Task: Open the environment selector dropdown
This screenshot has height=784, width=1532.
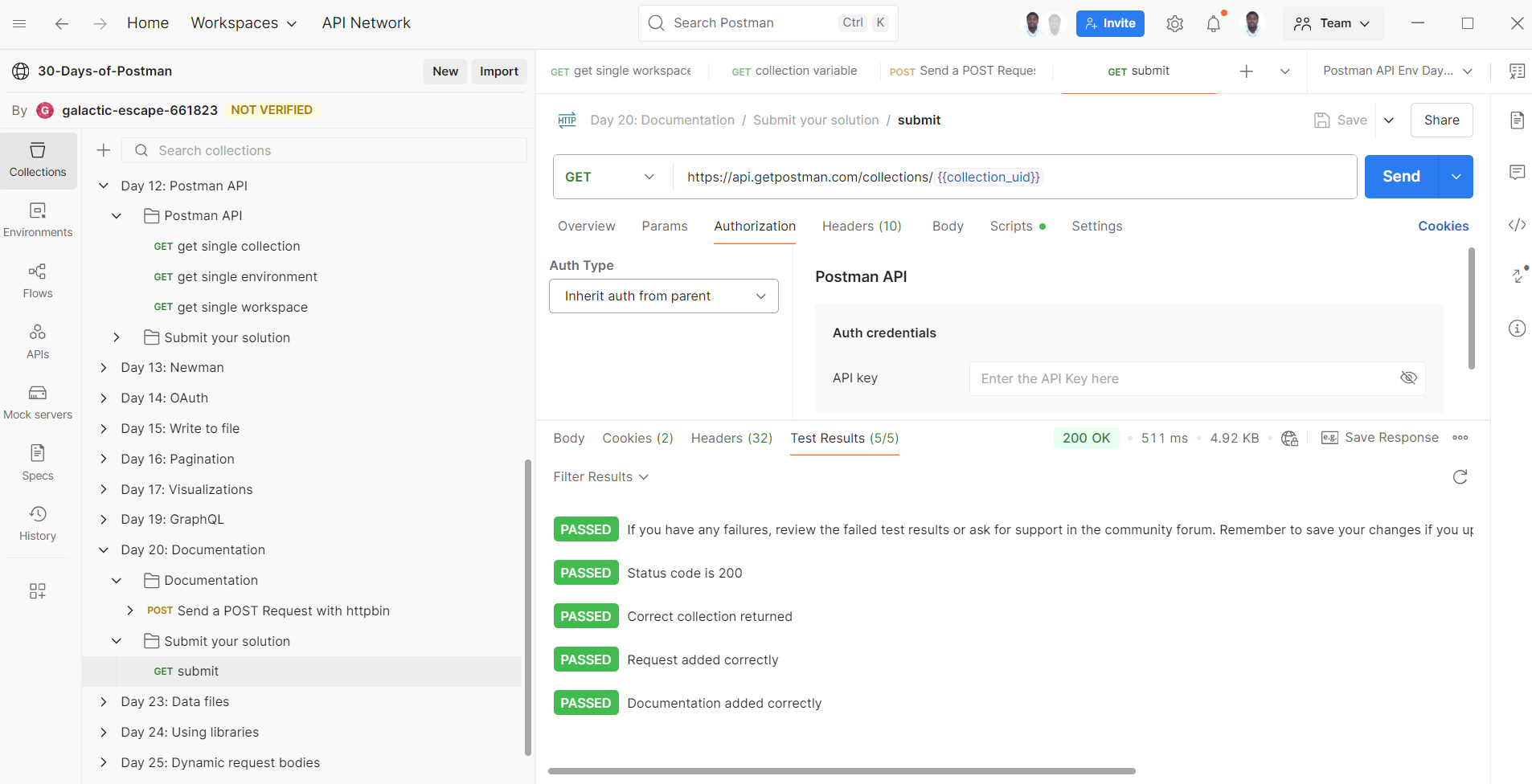Action: tap(1397, 71)
